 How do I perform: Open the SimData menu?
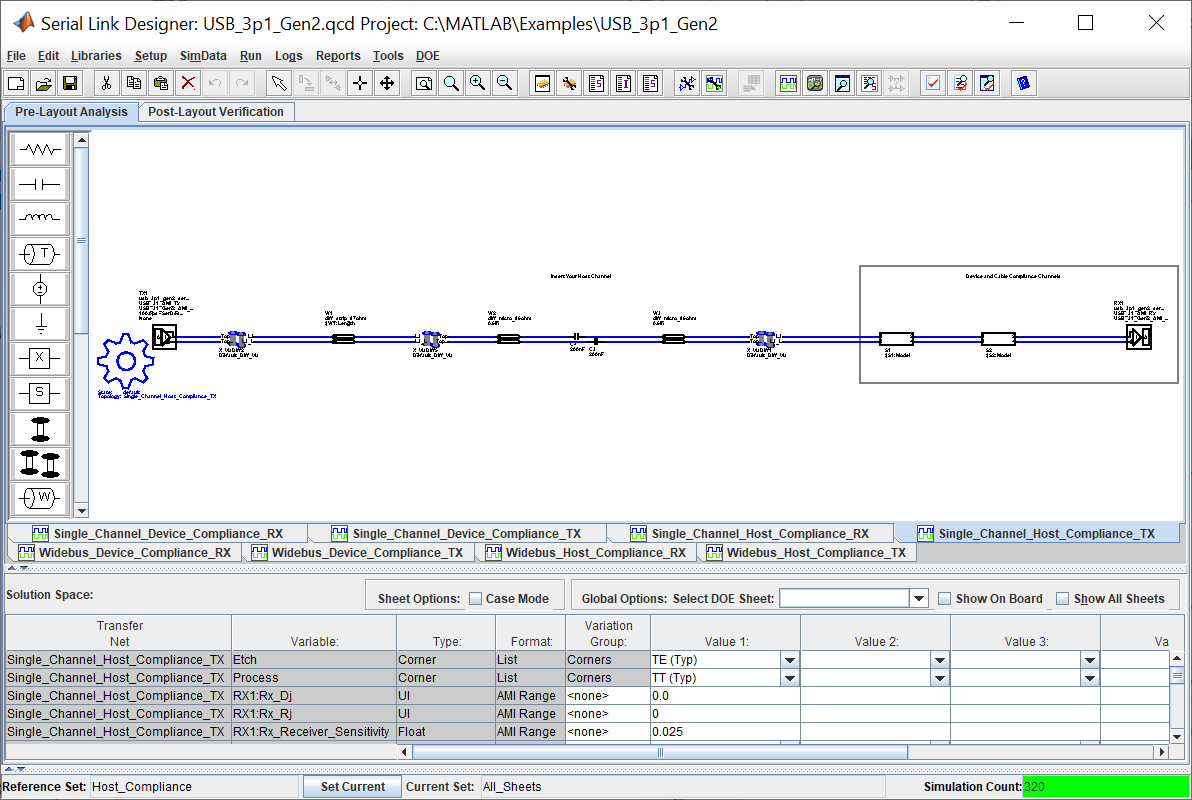203,56
